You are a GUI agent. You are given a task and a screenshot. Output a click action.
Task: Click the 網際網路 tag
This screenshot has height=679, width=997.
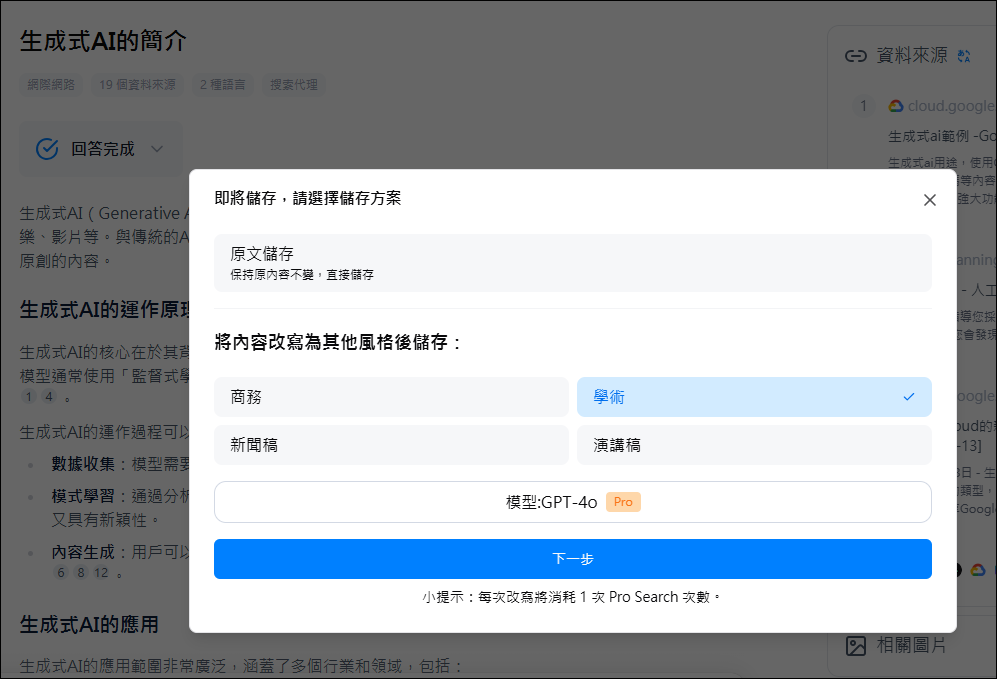51,85
